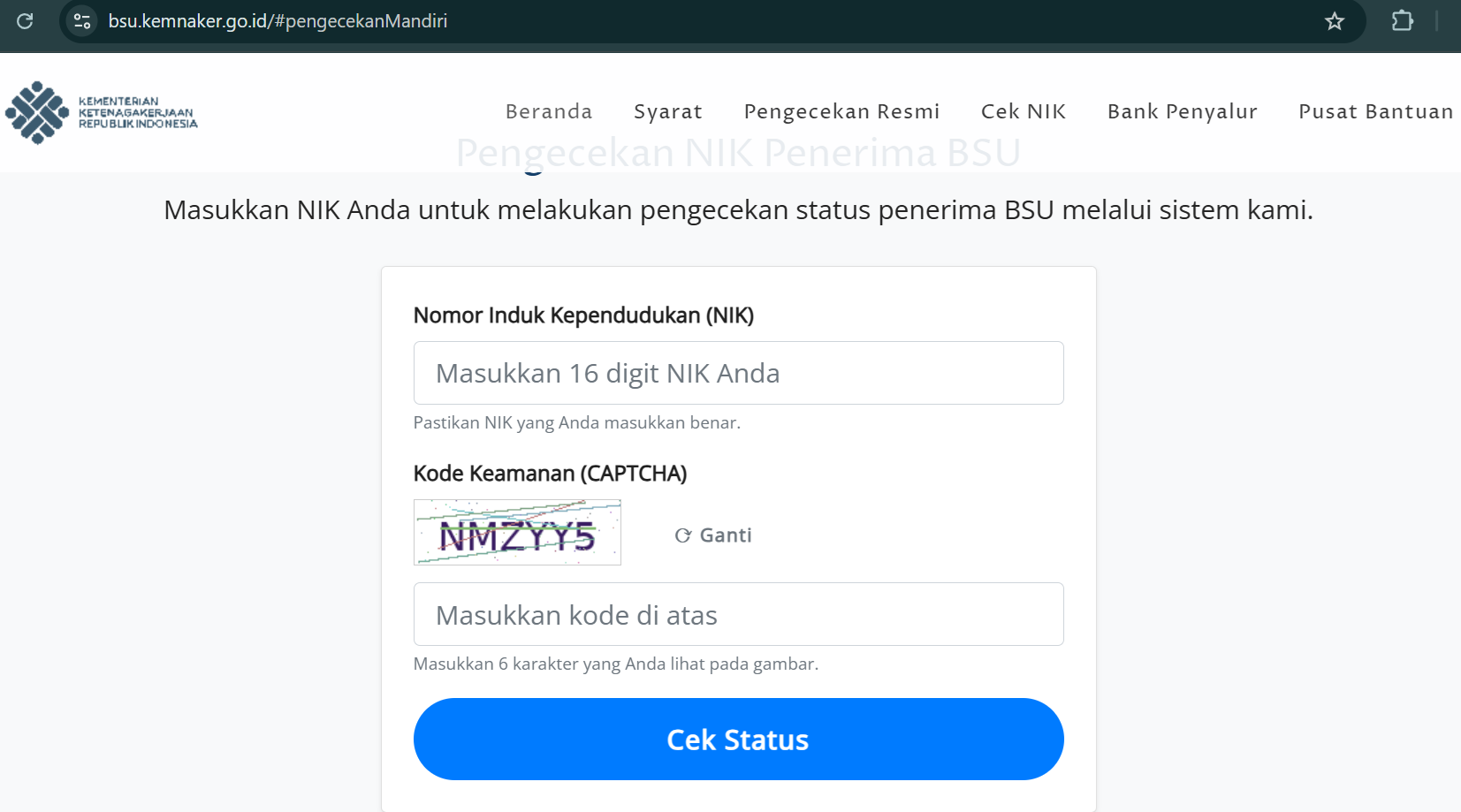Select the Cek NIK navigation item
The height and width of the screenshot is (812, 1461).
(1023, 111)
